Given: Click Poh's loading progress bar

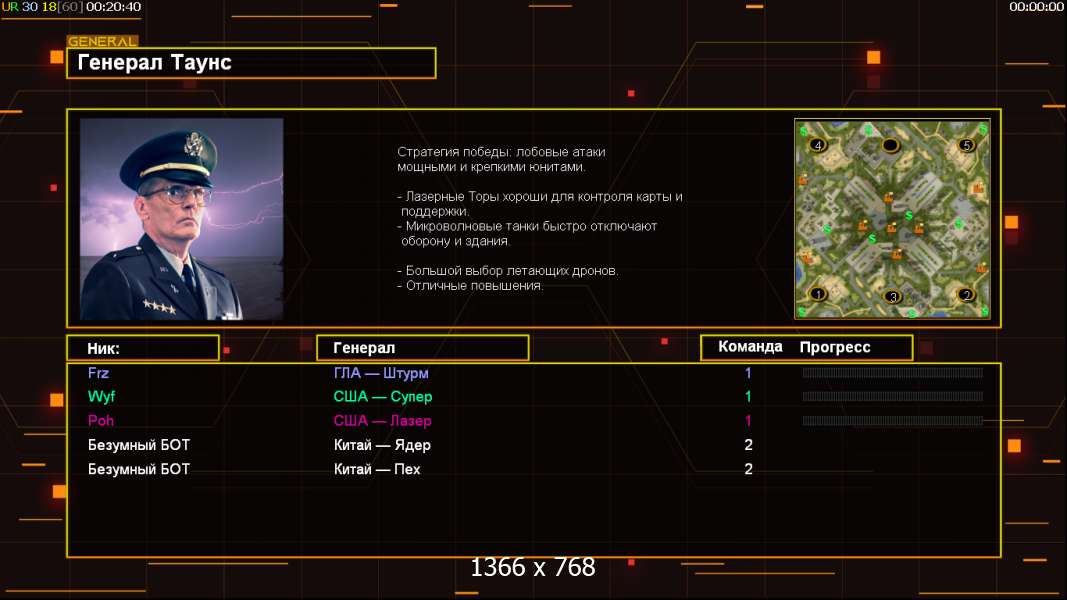Looking at the screenshot, I should pos(893,420).
